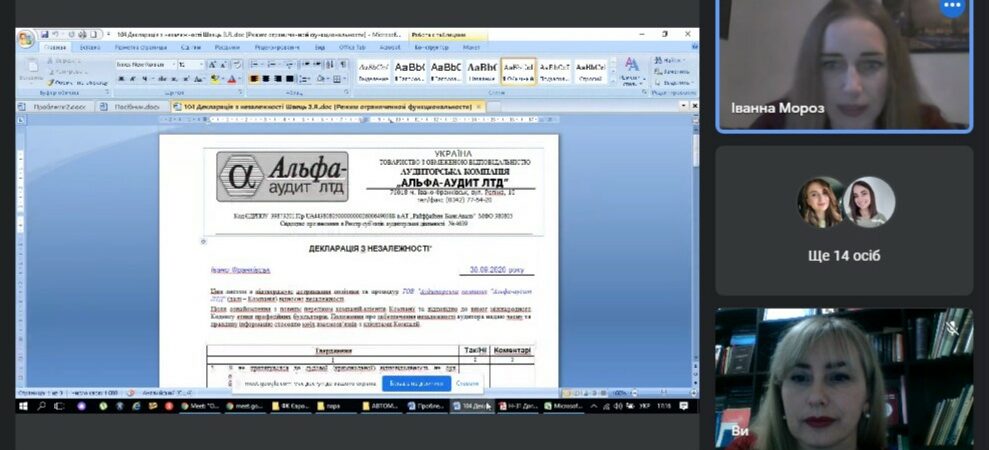
Task: Click the Numbering list icon
Action: (272, 64)
